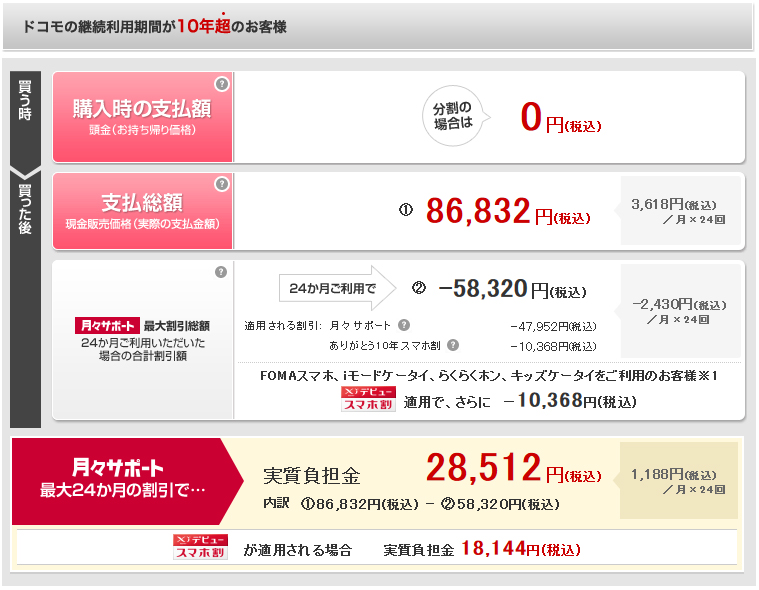Click help icon above 月々サポート最大割引総額 panel
The height and width of the screenshot is (590, 759).
[x=221, y=272]
